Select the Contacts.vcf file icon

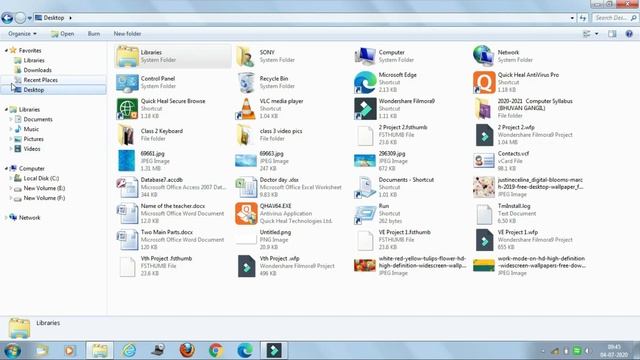[x=484, y=161]
